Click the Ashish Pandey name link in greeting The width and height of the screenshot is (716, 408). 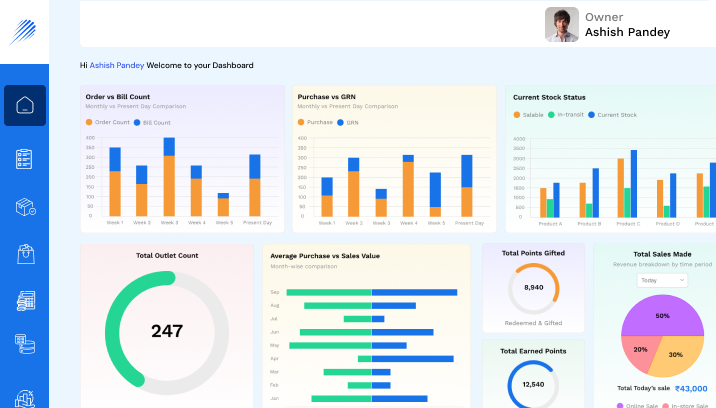click(117, 65)
